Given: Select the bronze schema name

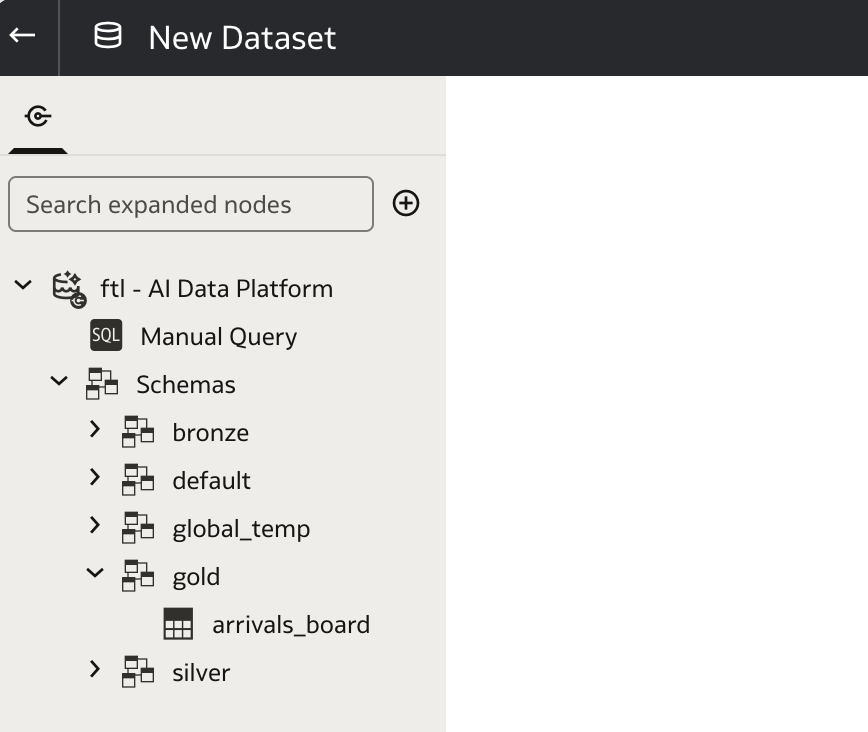Looking at the screenshot, I should [210, 433].
